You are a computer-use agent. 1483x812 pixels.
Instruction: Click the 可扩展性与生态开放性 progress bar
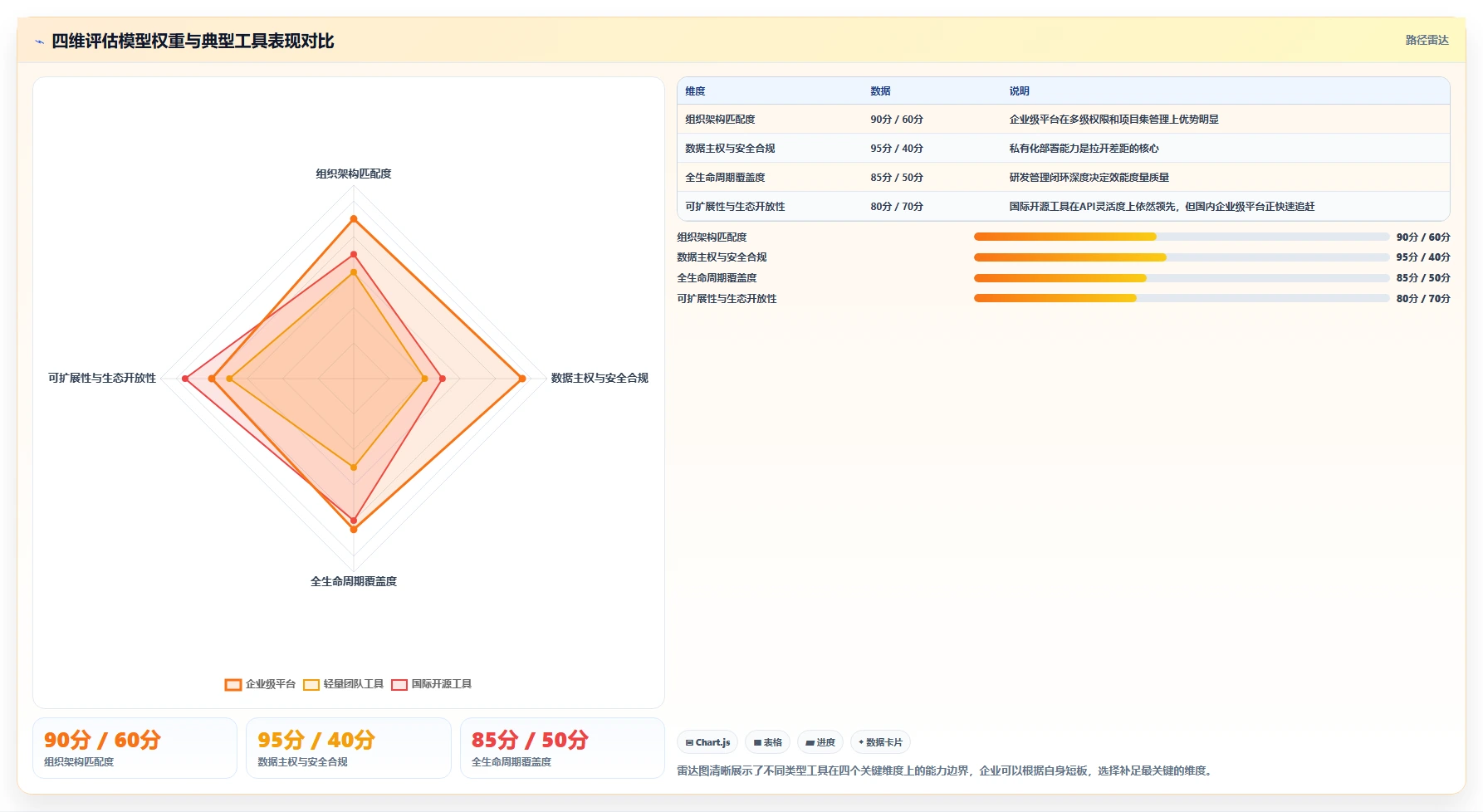coord(1182,298)
